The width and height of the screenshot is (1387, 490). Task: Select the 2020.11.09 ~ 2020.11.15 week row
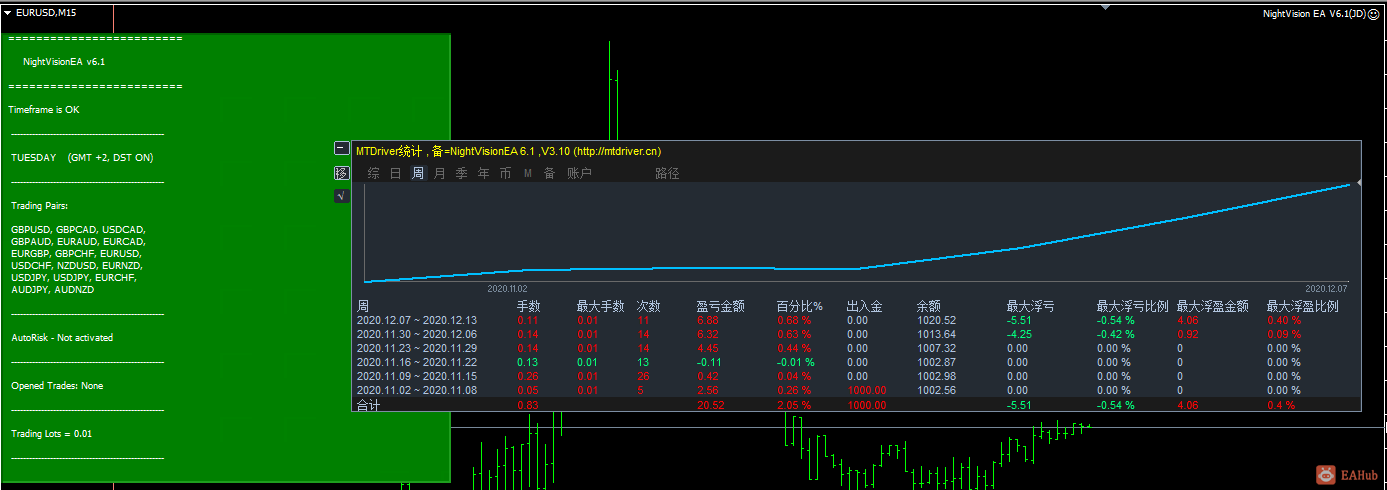tap(858, 376)
